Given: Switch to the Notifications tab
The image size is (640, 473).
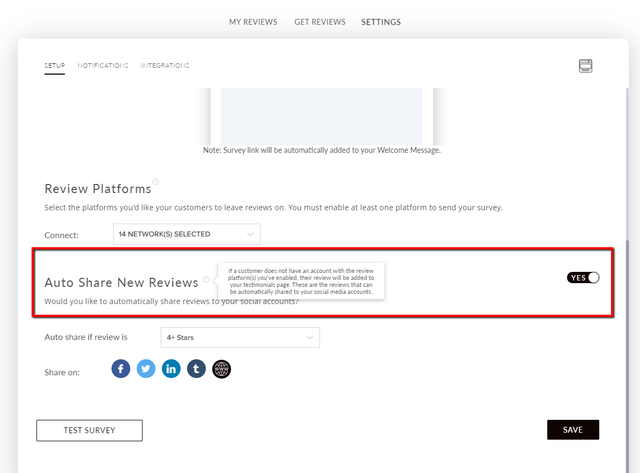Looking at the screenshot, I should (103, 65).
